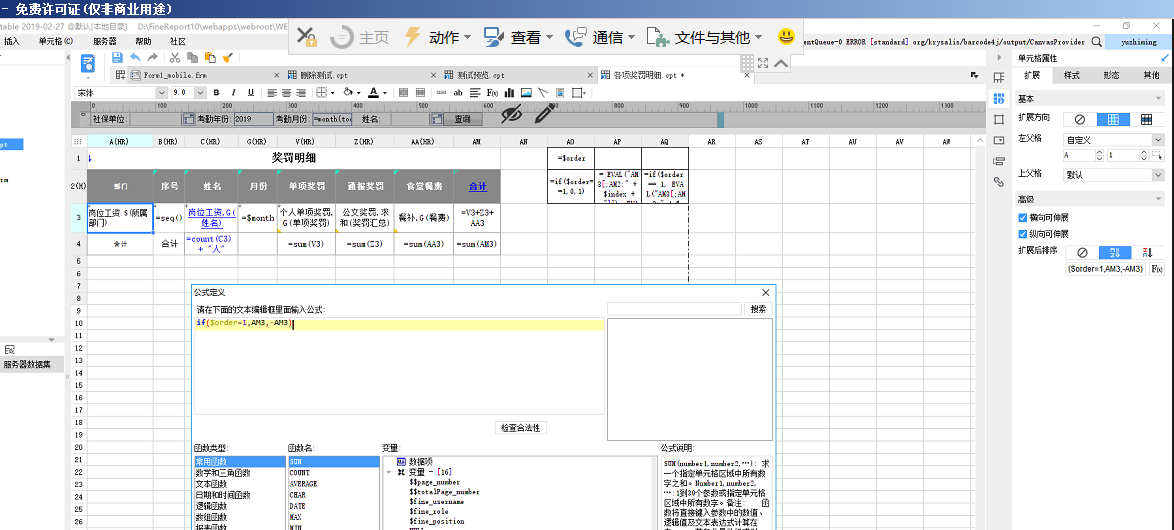Click the insert formula F(x) toolbar icon
The width and height of the screenshot is (1174, 530).
[492, 93]
